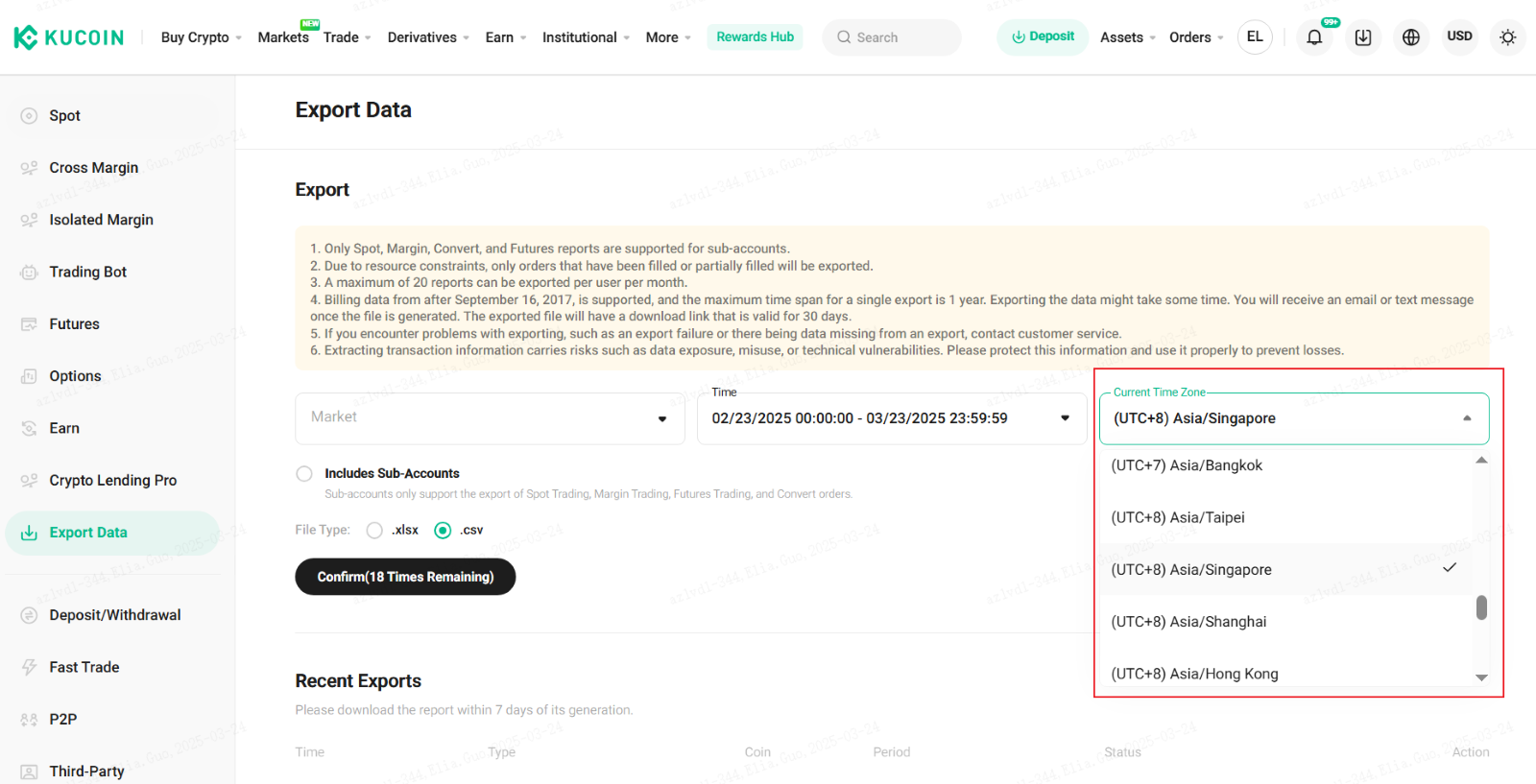The width and height of the screenshot is (1536, 784).
Task: Click scroll-down arrow in time zone list
Action: click(1481, 677)
